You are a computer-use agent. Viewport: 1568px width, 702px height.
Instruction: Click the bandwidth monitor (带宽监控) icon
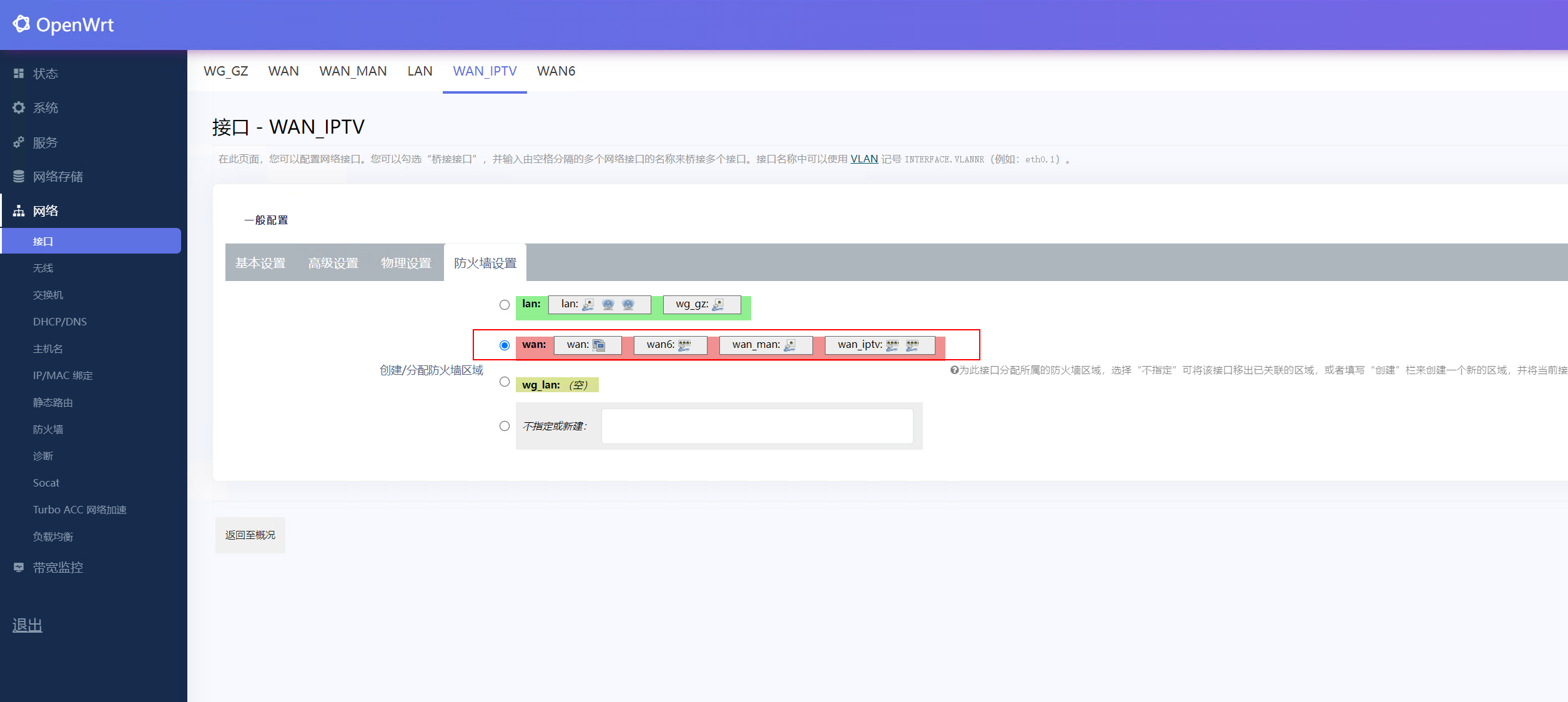pos(19,567)
